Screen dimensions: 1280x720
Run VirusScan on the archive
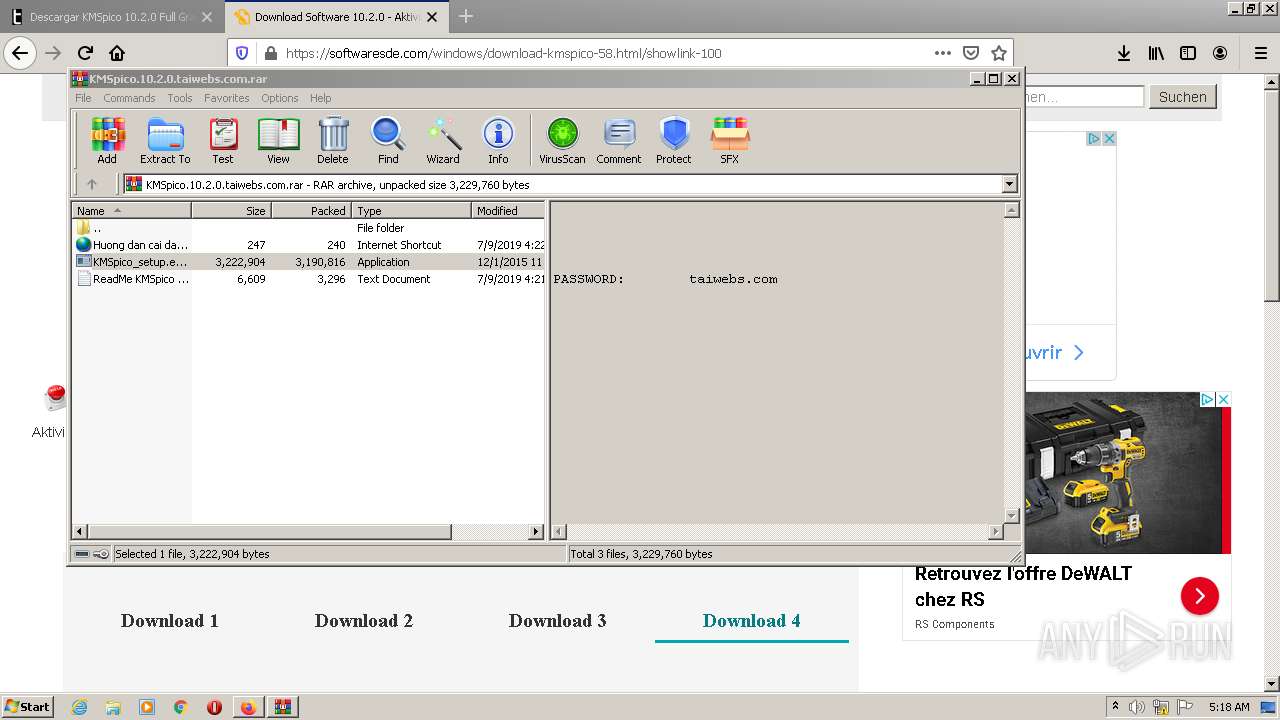tap(562, 140)
